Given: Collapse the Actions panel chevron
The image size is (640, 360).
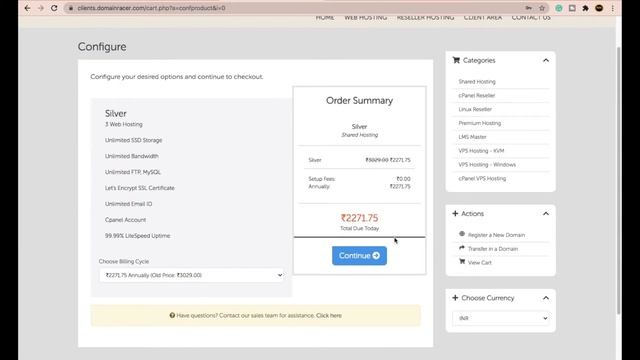Looking at the screenshot, I should coord(546,213).
